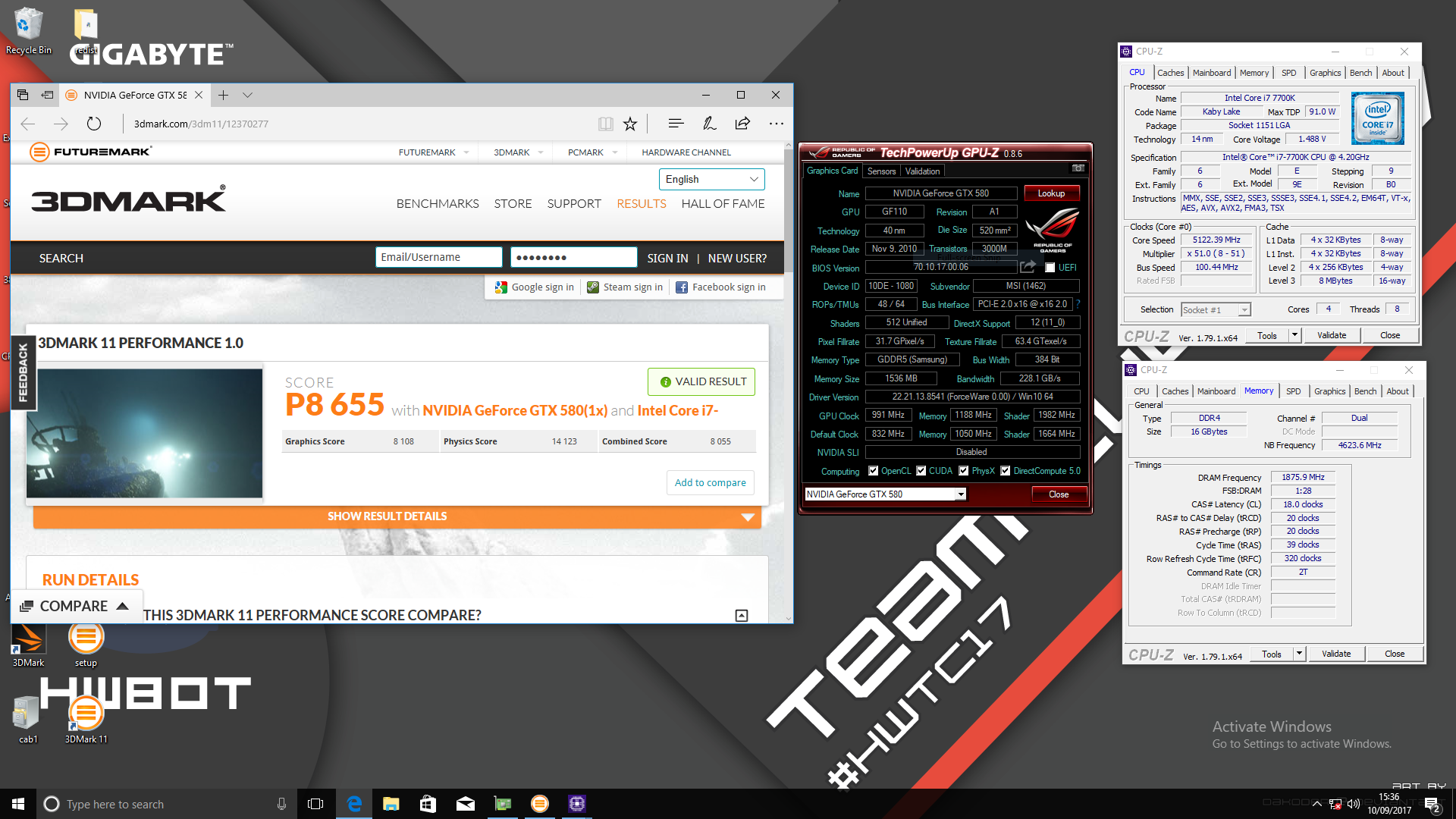
Task: Open Task View on the taskbar
Action: point(315,804)
